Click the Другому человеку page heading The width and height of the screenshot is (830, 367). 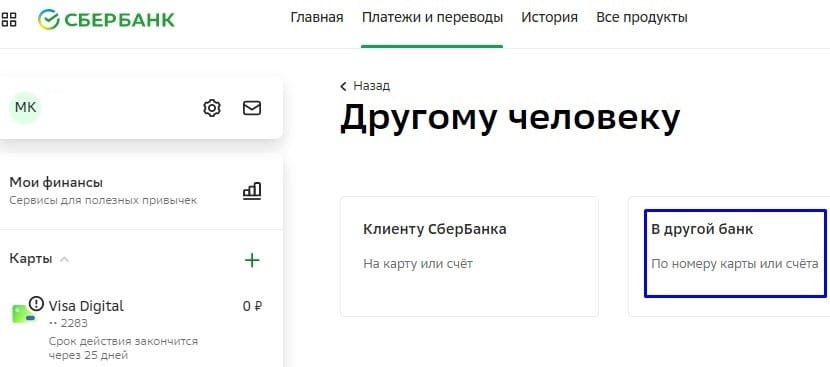click(x=510, y=119)
